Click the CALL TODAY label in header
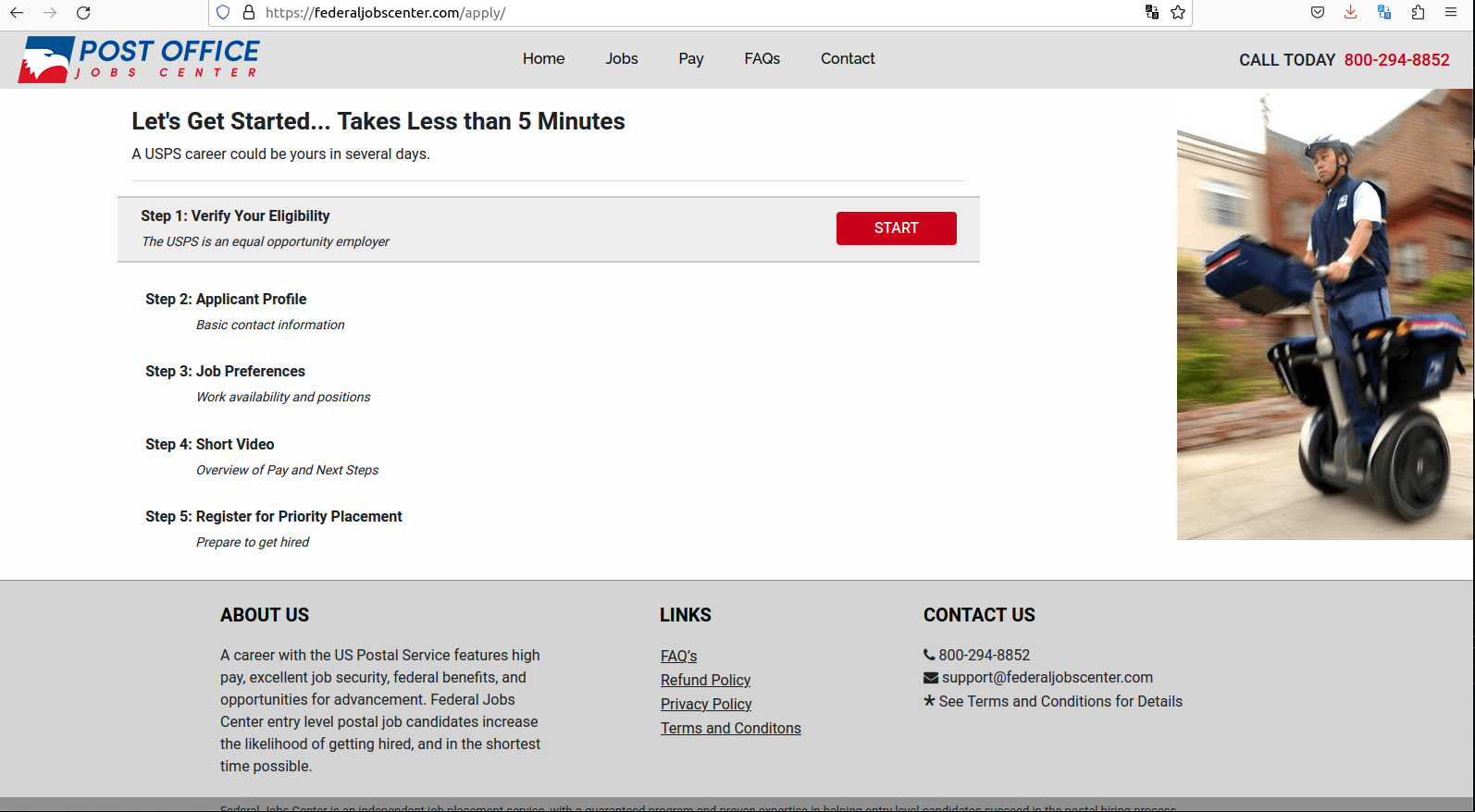 click(1287, 60)
